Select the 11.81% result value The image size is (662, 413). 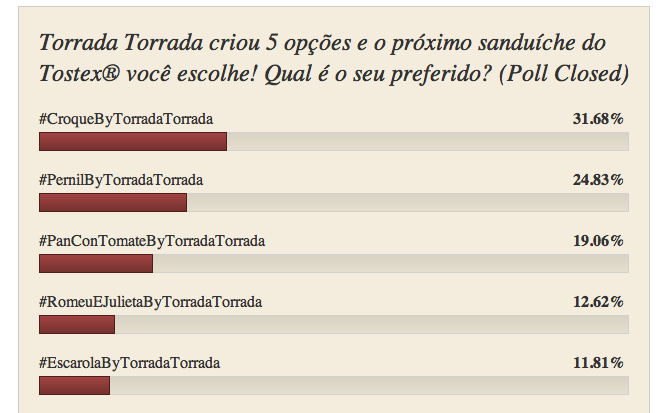pos(598,362)
